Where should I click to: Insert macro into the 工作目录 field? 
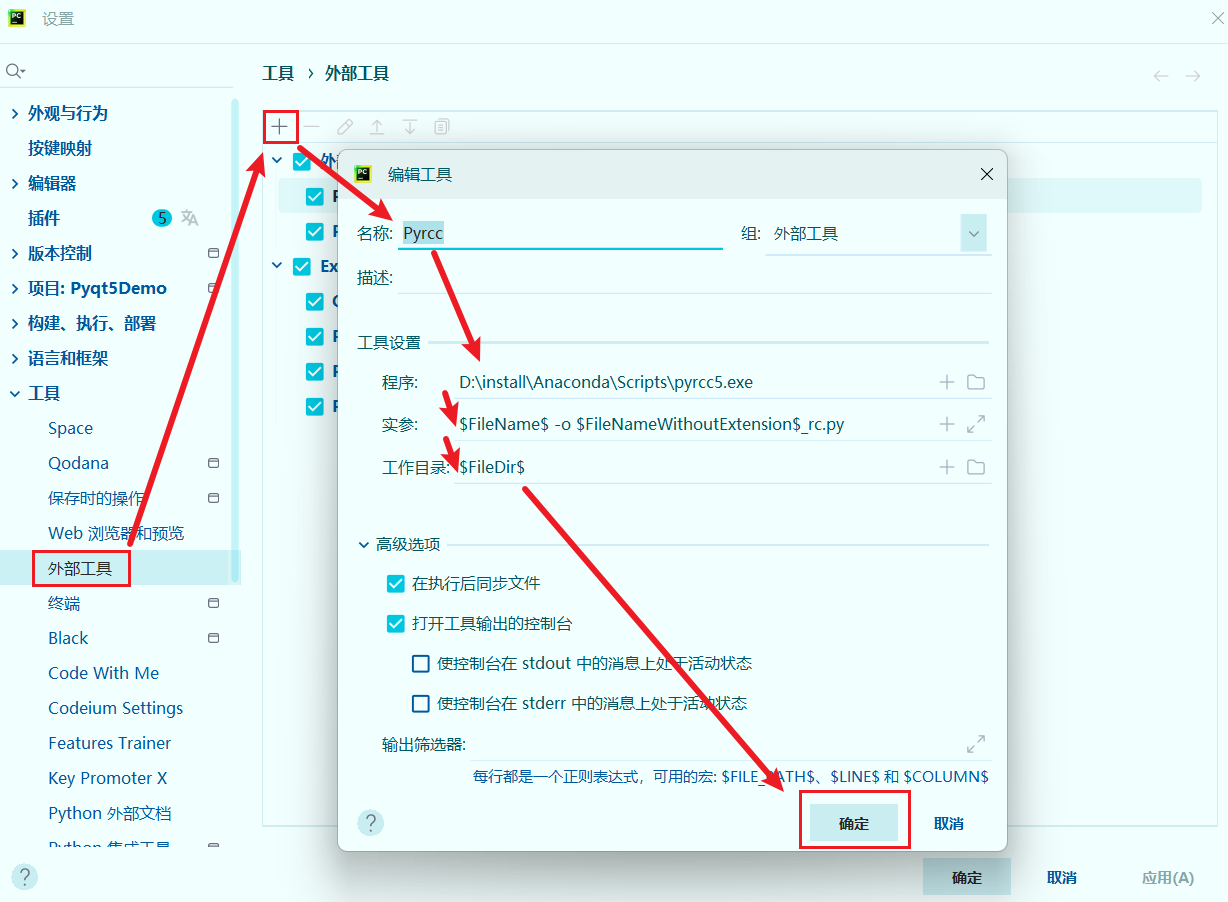coord(947,467)
